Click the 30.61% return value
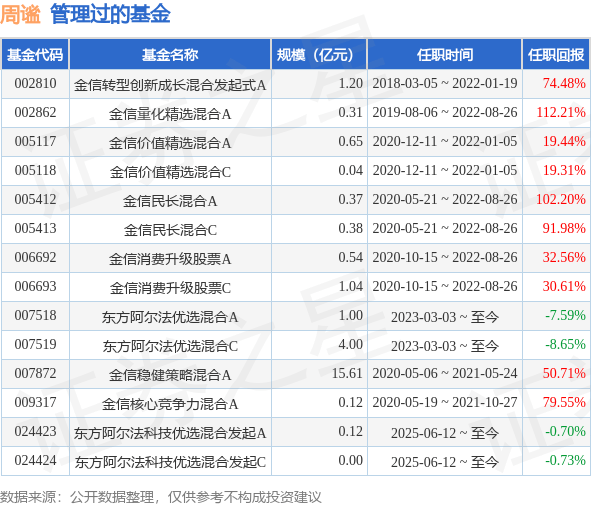591x506 pixels. click(x=564, y=287)
